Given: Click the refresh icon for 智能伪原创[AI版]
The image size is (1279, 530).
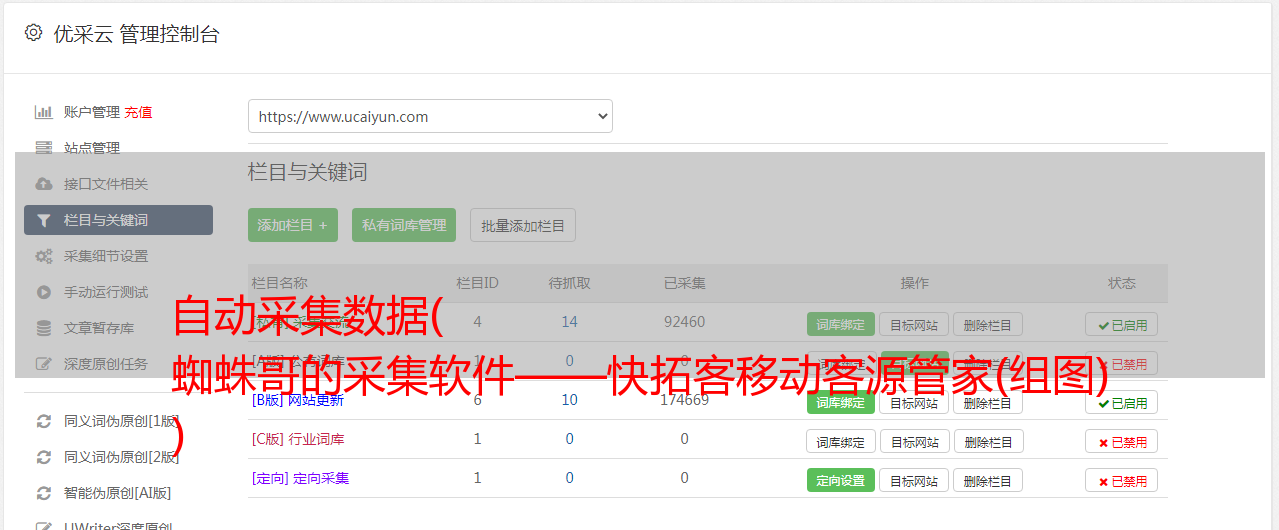Looking at the screenshot, I should [x=43, y=493].
